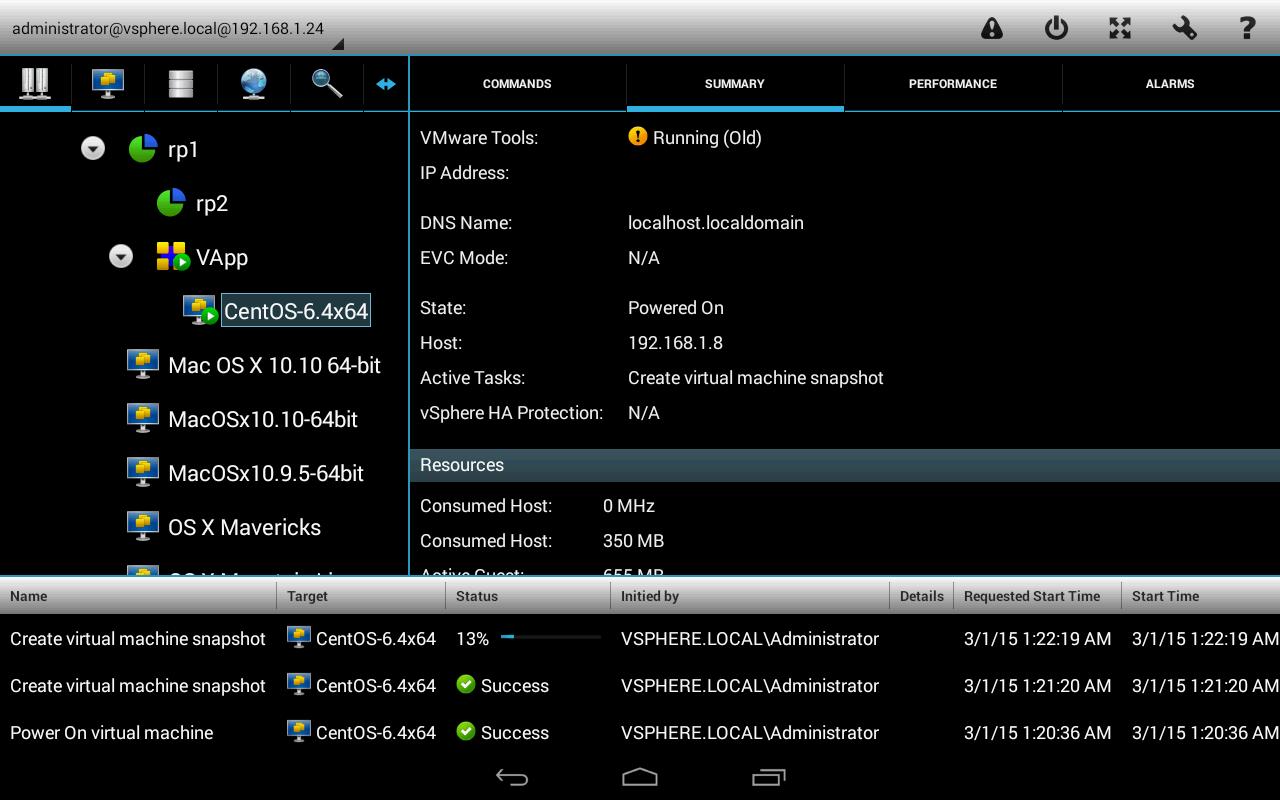Sort tasks by Target column header
The height and width of the screenshot is (800, 1280).
pyautogui.click(x=361, y=596)
